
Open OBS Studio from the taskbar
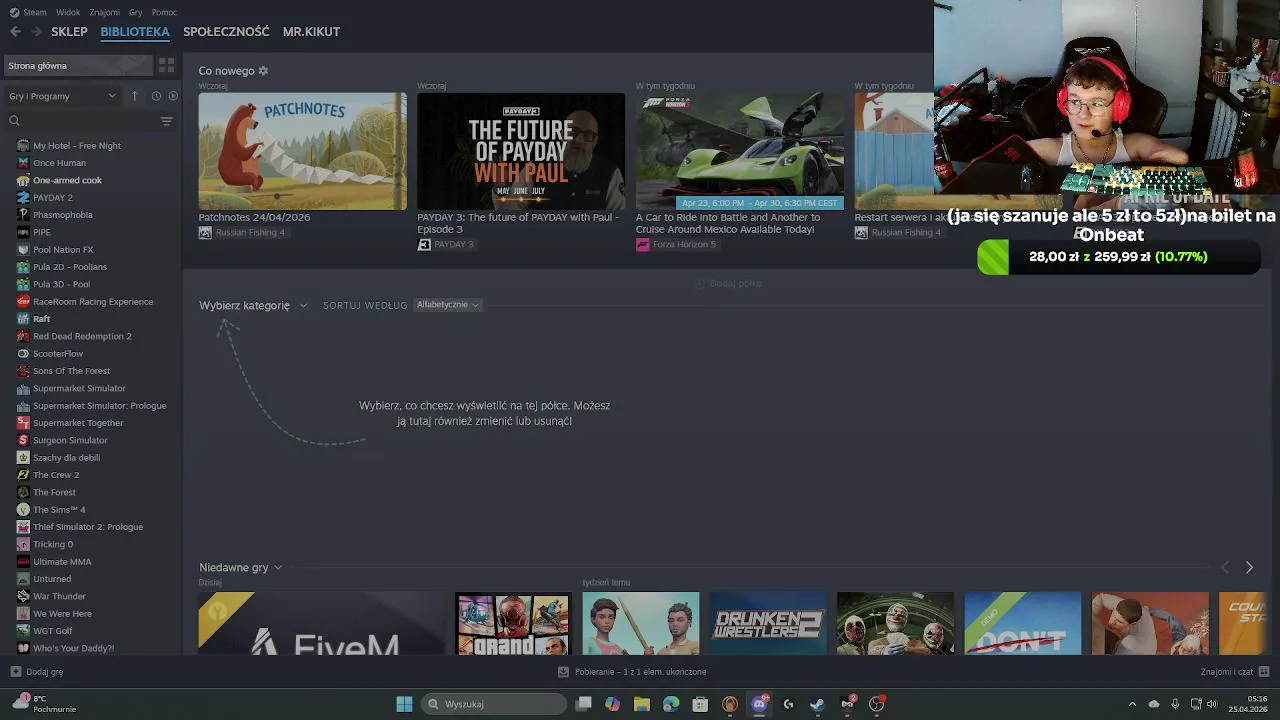877,704
